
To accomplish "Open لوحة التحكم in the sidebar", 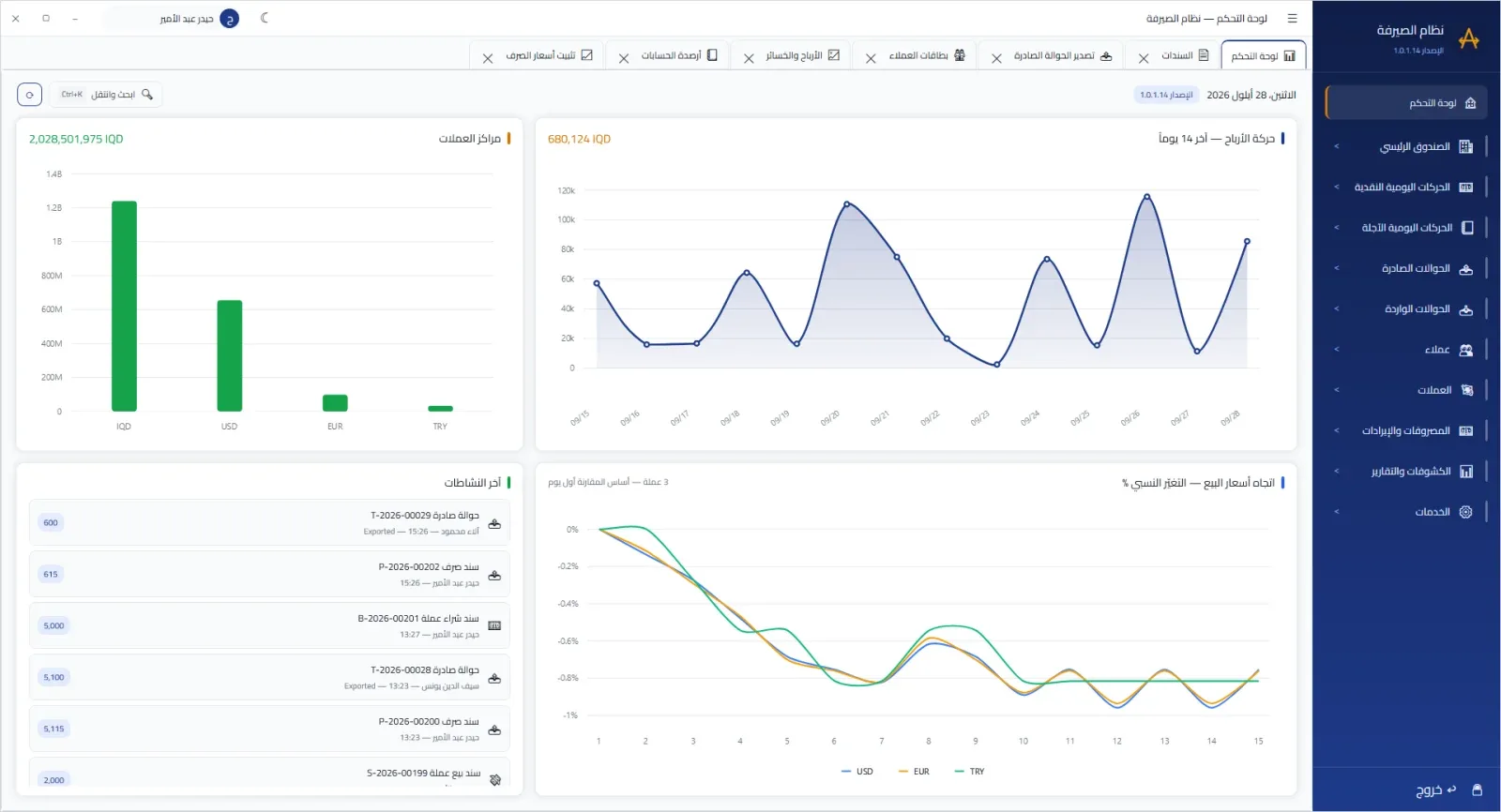I will coord(1405,103).
